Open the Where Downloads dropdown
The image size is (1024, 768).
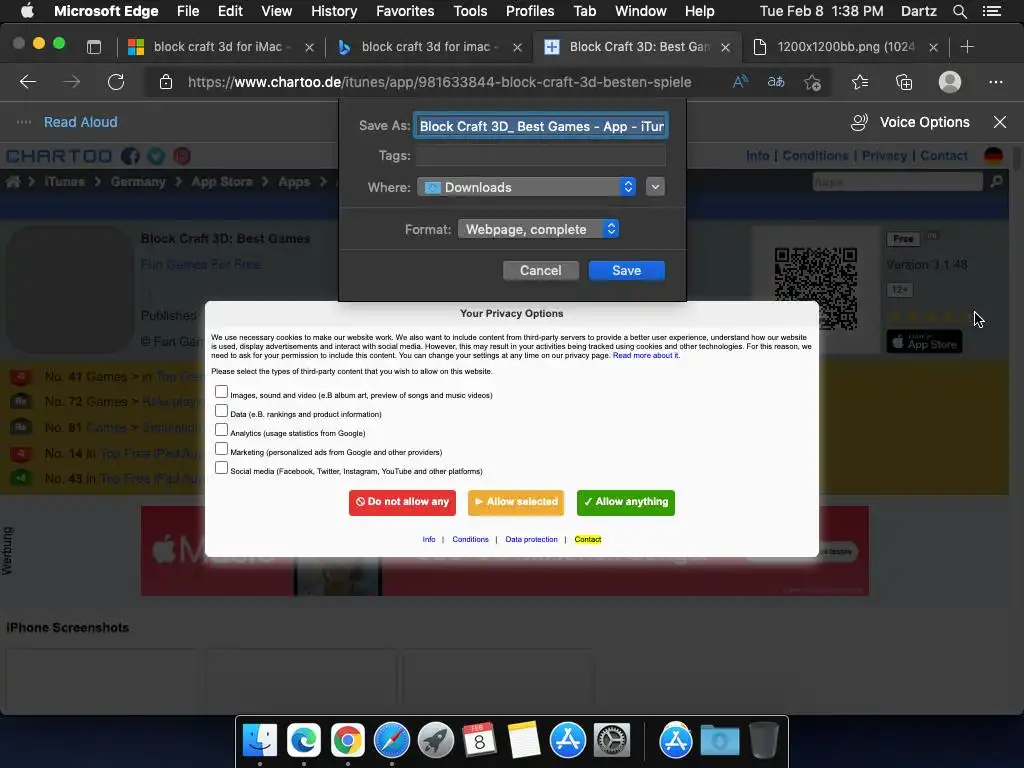[526, 187]
